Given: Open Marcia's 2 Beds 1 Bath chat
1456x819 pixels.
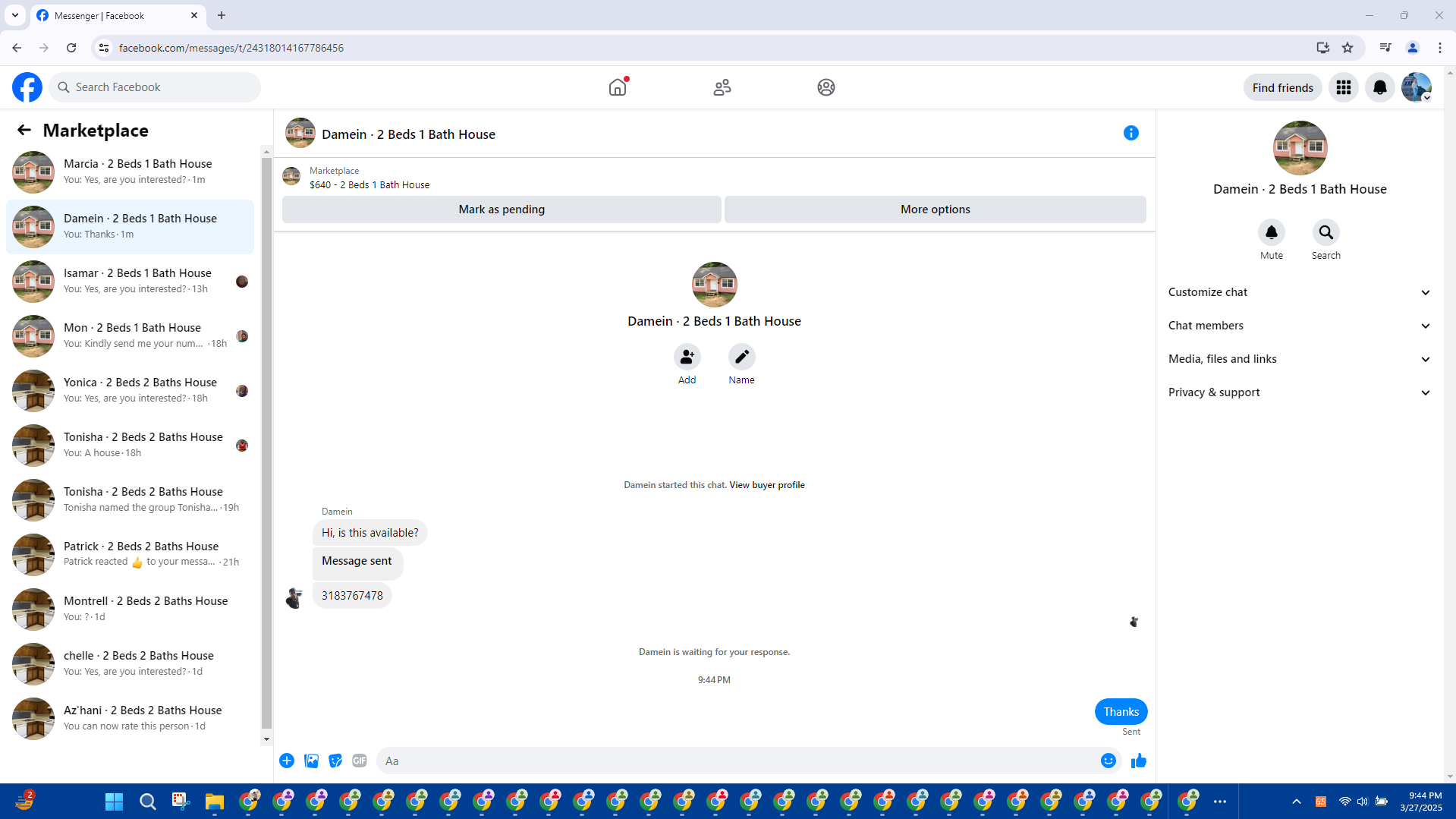Looking at the screenshot, I should (x=131, y=172).
